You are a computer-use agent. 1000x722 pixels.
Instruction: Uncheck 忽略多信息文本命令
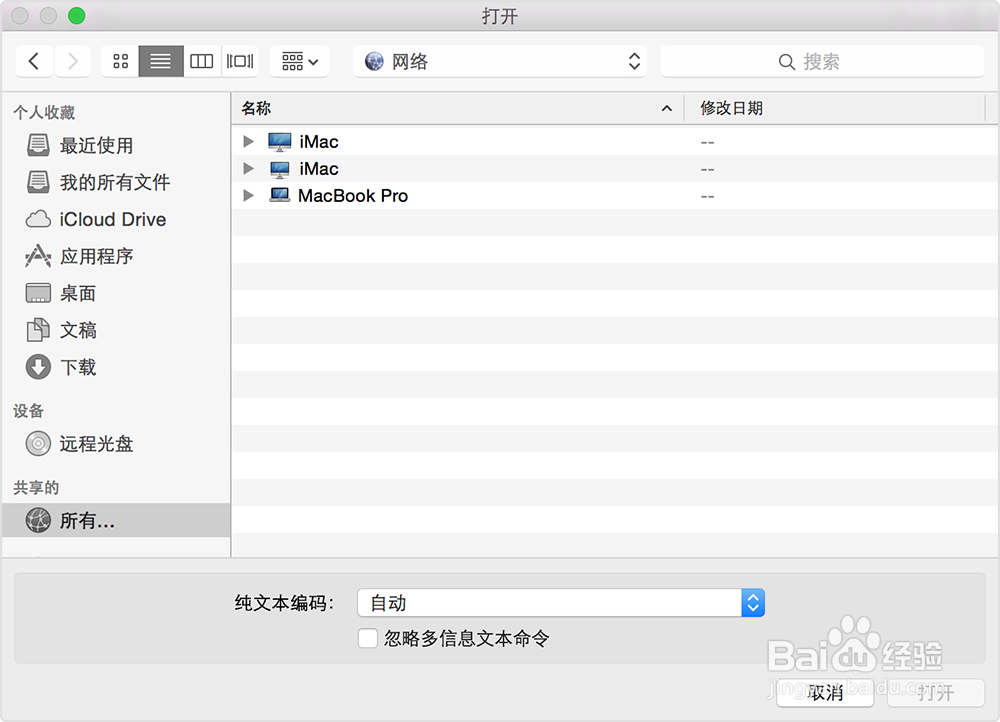(x=368, y=638)
